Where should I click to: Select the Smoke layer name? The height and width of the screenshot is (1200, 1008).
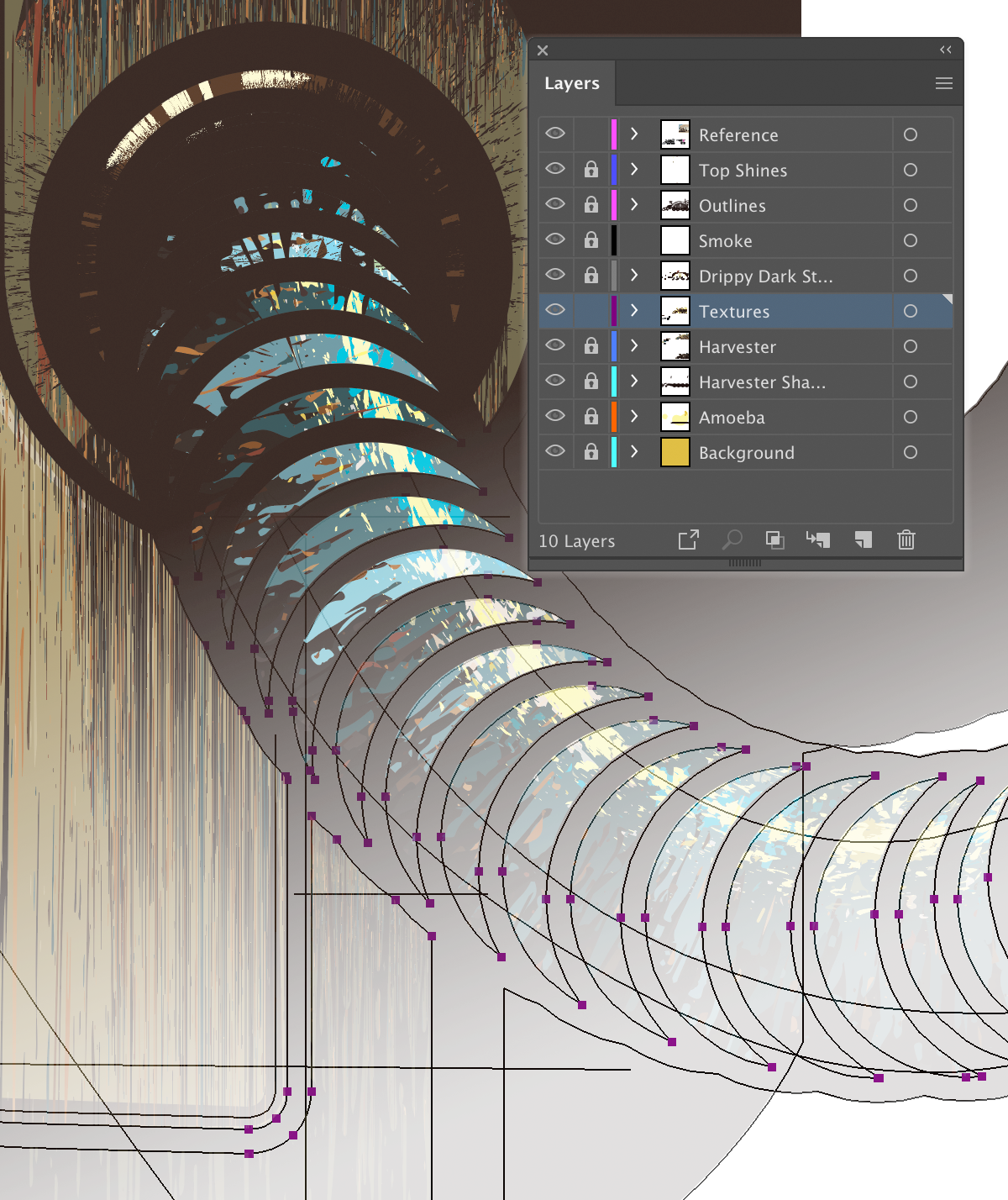pyautogui.click(x=725, y=241)
